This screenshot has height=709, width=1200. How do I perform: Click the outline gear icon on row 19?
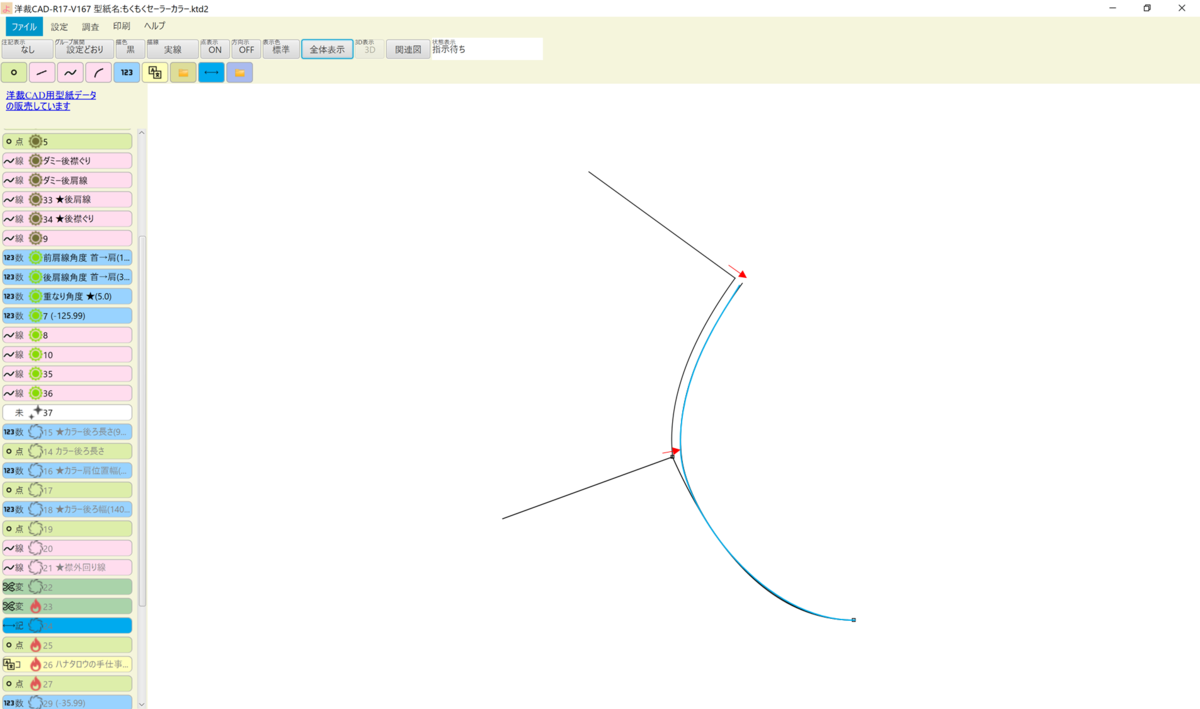[36, 529]
